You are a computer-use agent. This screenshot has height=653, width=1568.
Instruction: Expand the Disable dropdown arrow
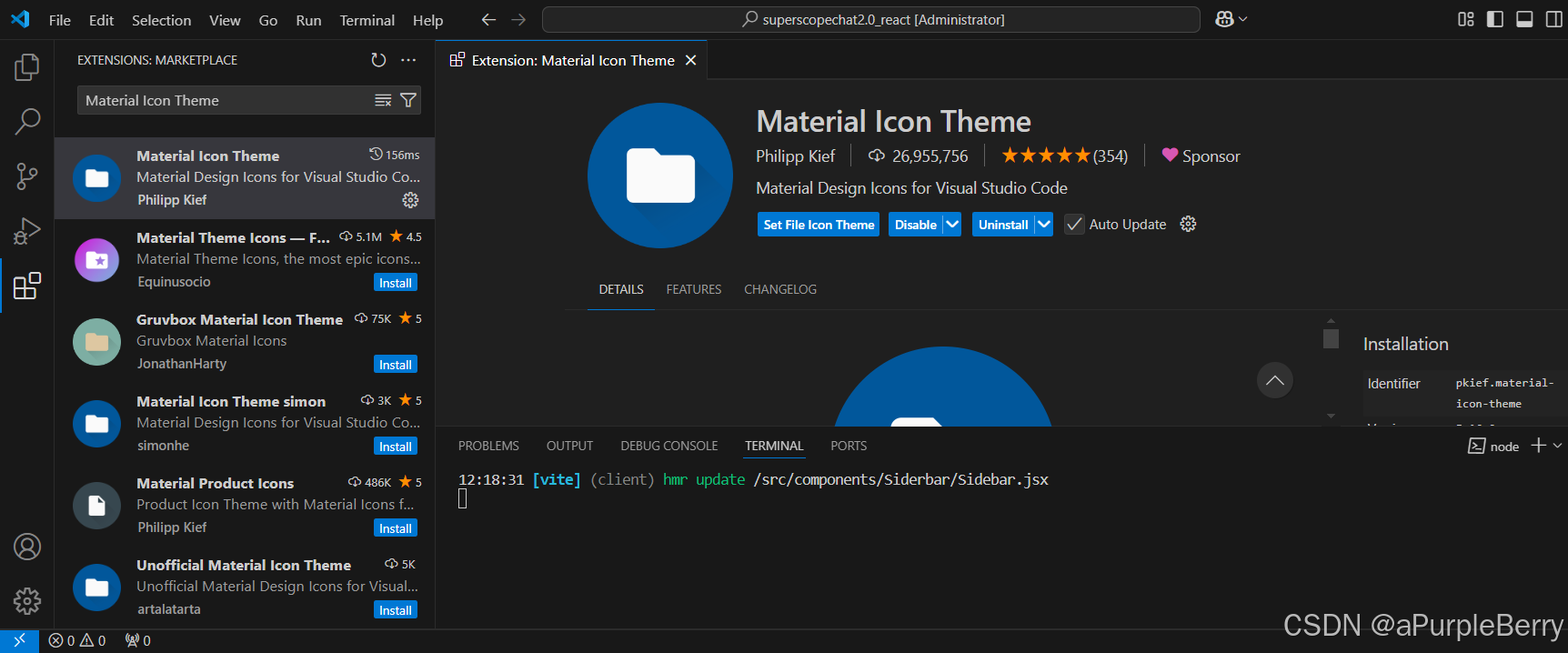tap(952, 224)
